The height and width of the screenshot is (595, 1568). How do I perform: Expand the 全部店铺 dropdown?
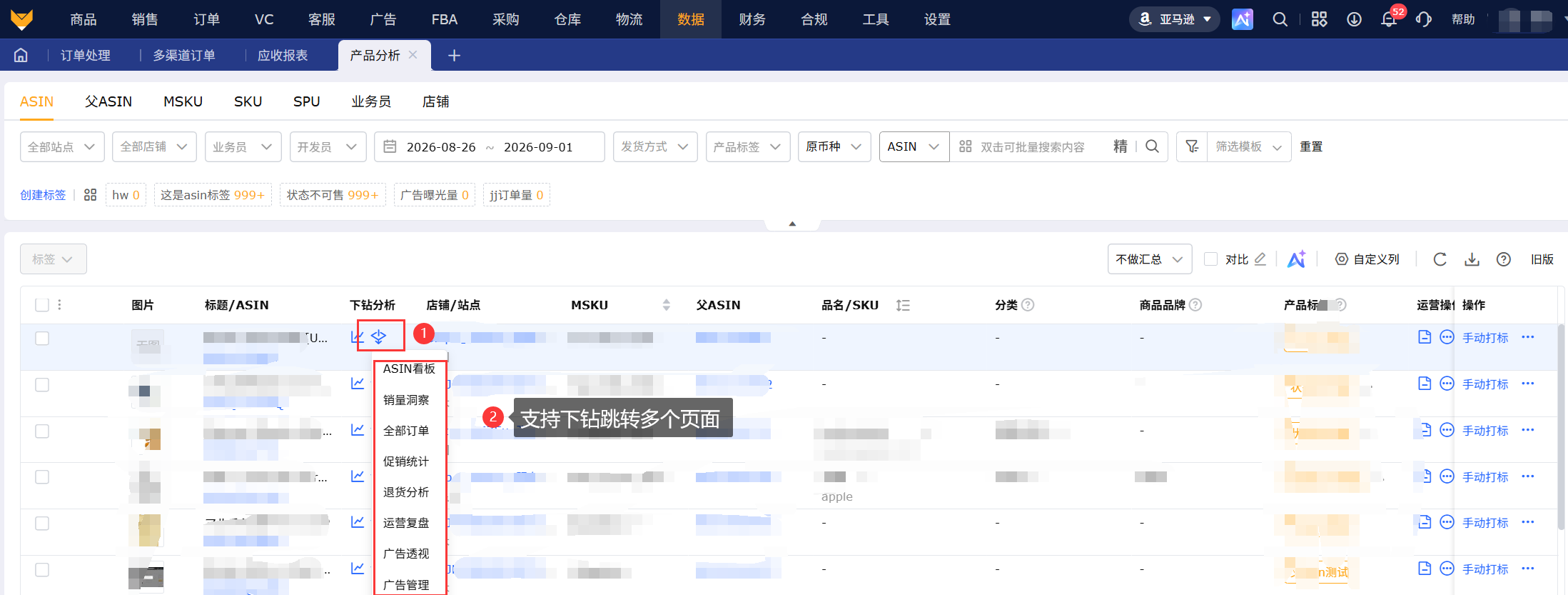pos(154,146)
